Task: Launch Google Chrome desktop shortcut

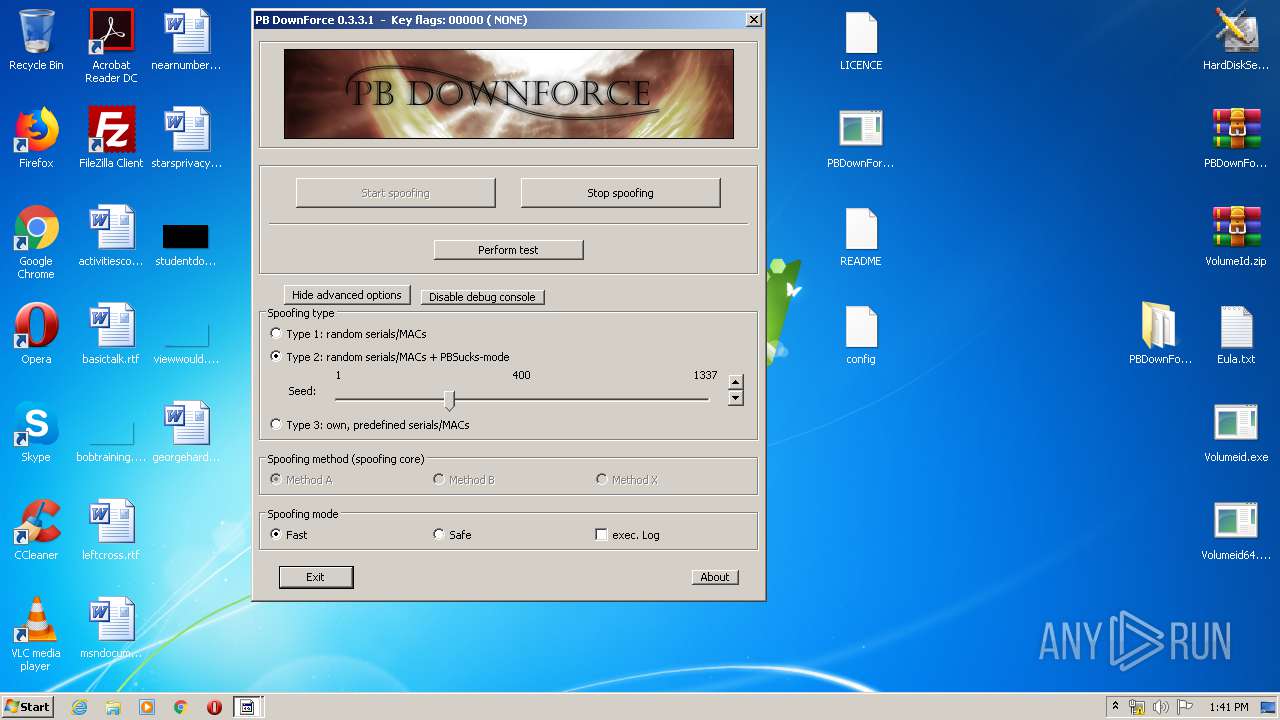Action: coord(36,241)
